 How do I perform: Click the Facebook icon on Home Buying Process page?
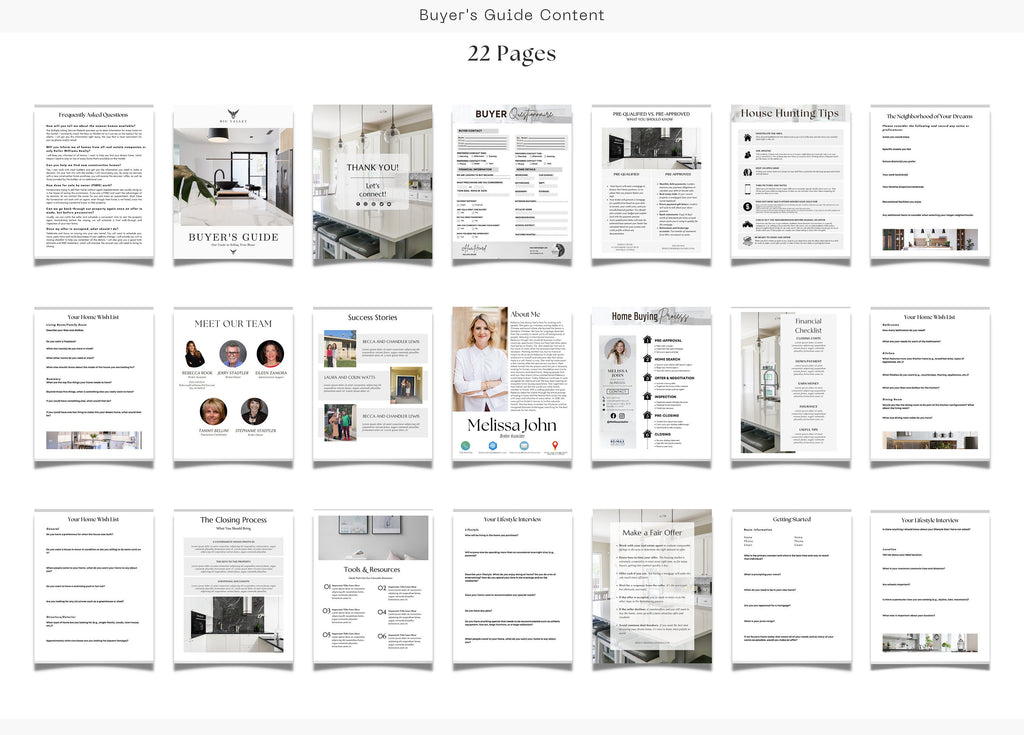pyautogui.click(x=613, y=416)
